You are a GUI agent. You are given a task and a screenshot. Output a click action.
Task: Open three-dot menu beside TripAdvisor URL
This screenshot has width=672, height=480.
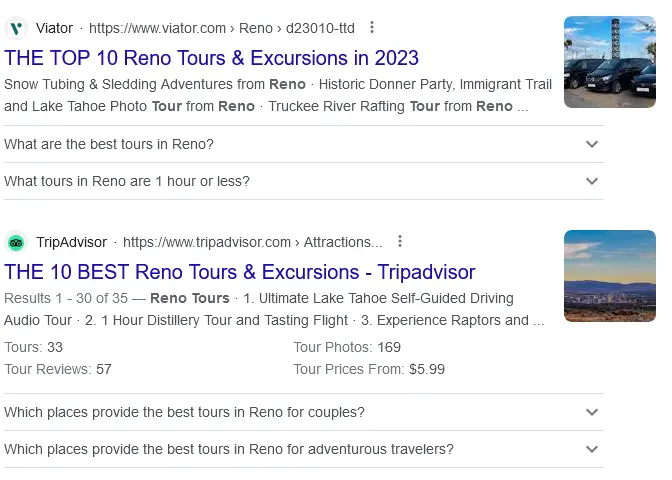[400, 241]
